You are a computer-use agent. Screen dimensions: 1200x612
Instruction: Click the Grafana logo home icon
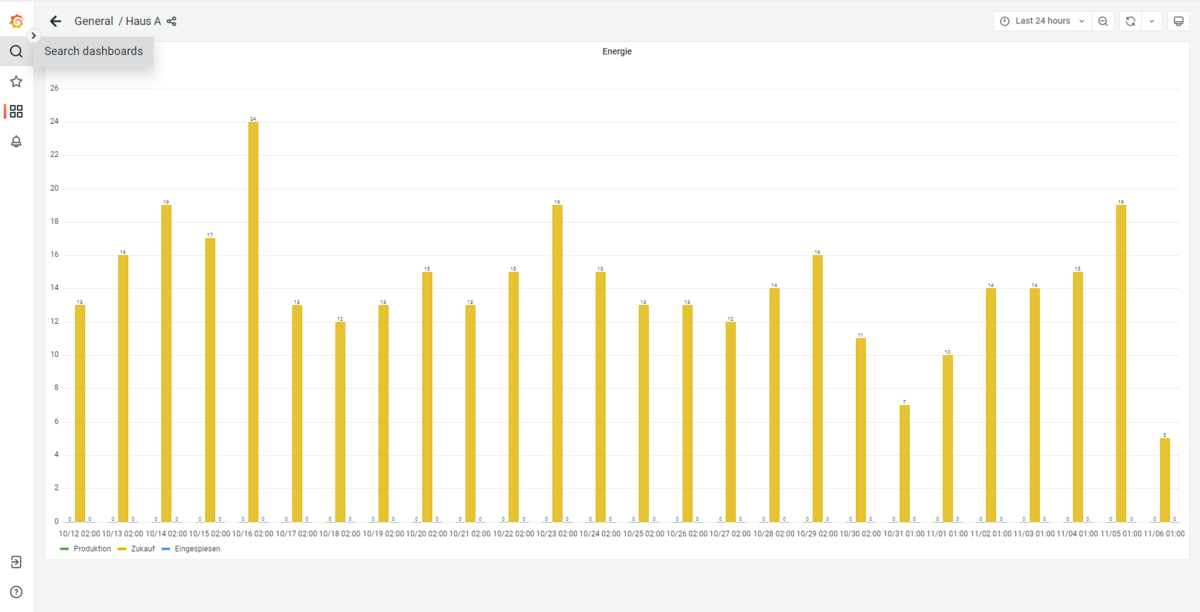[x=16, y=21]
